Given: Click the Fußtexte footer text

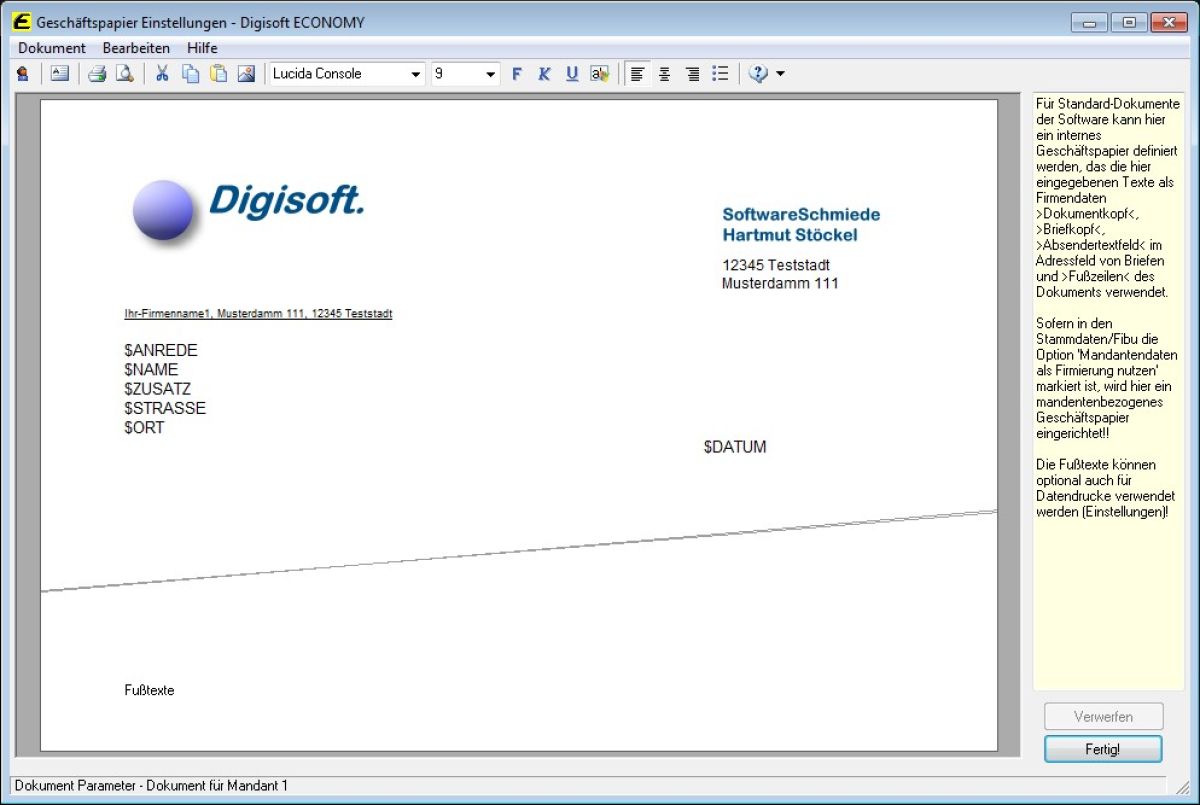Looking at the screenshot, I should coord(149,690).
